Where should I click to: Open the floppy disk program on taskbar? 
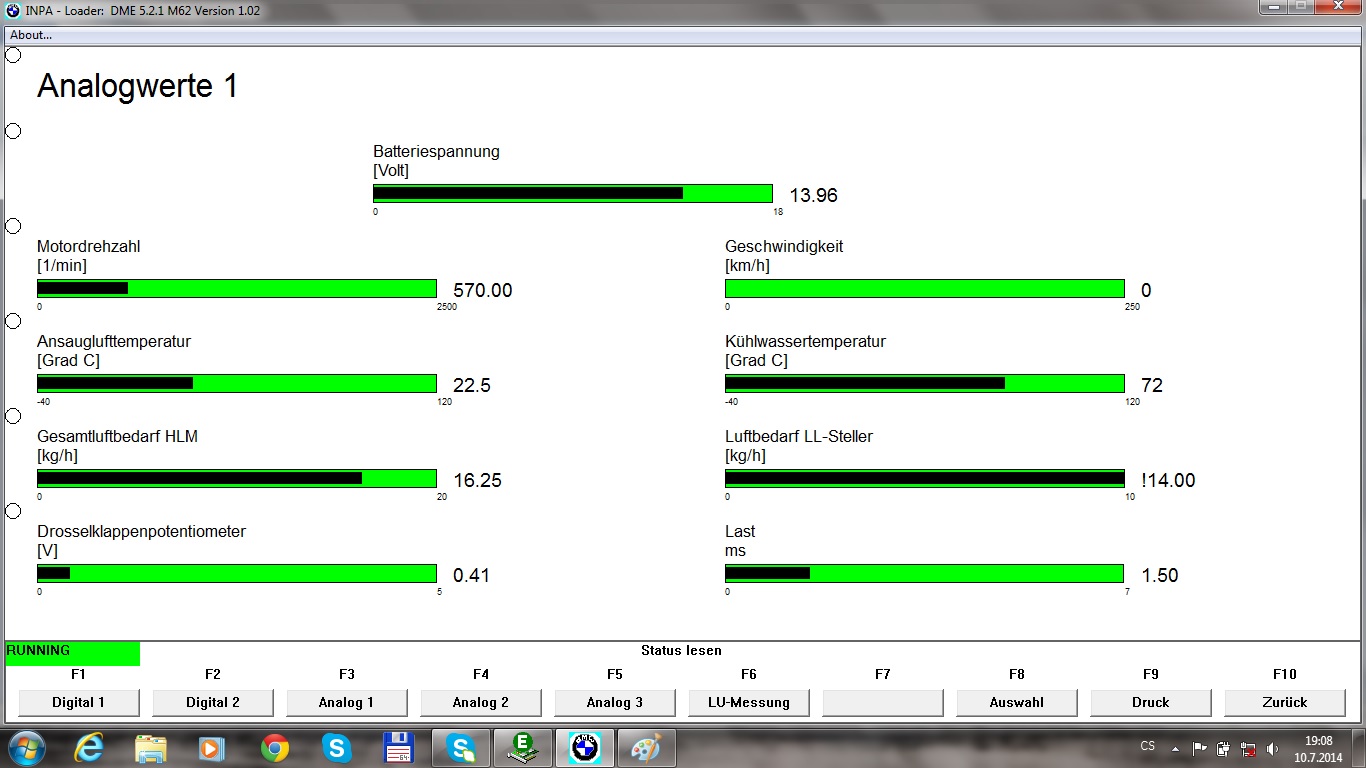[x=399, y=748]
